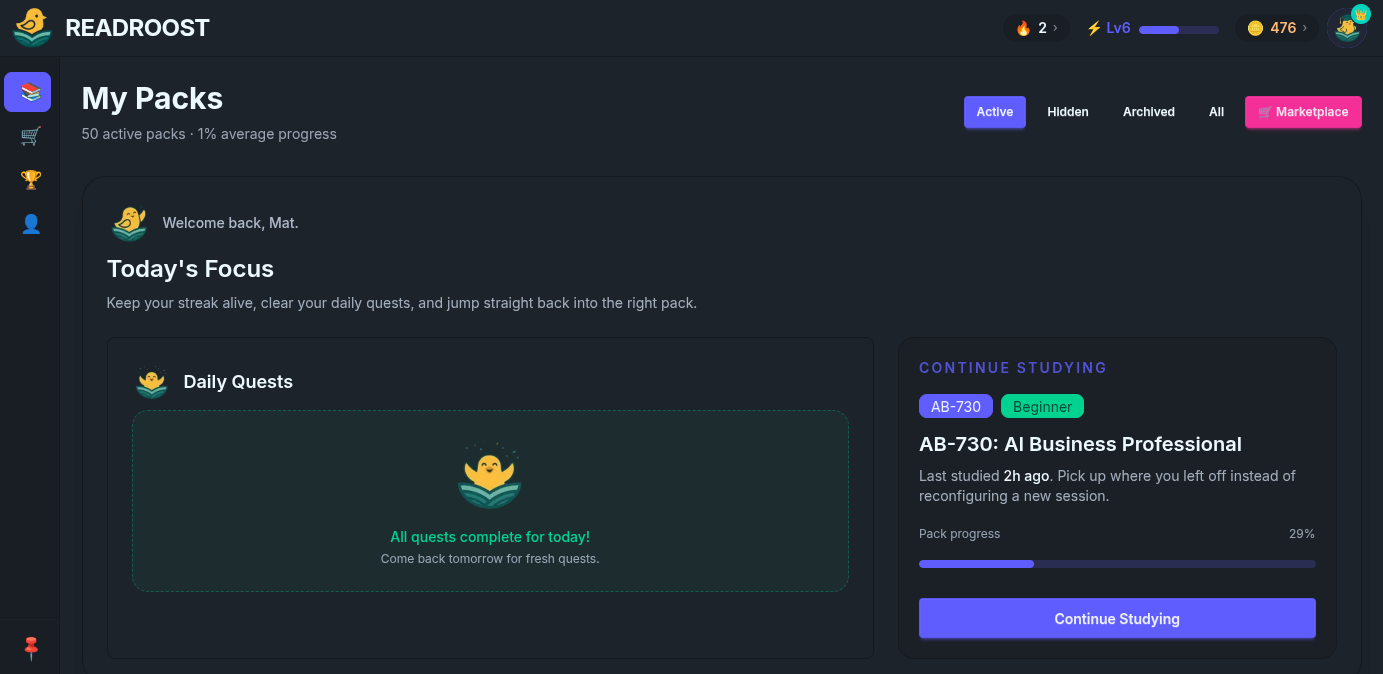Switch to the Archived packs tab

(1148, 112)
